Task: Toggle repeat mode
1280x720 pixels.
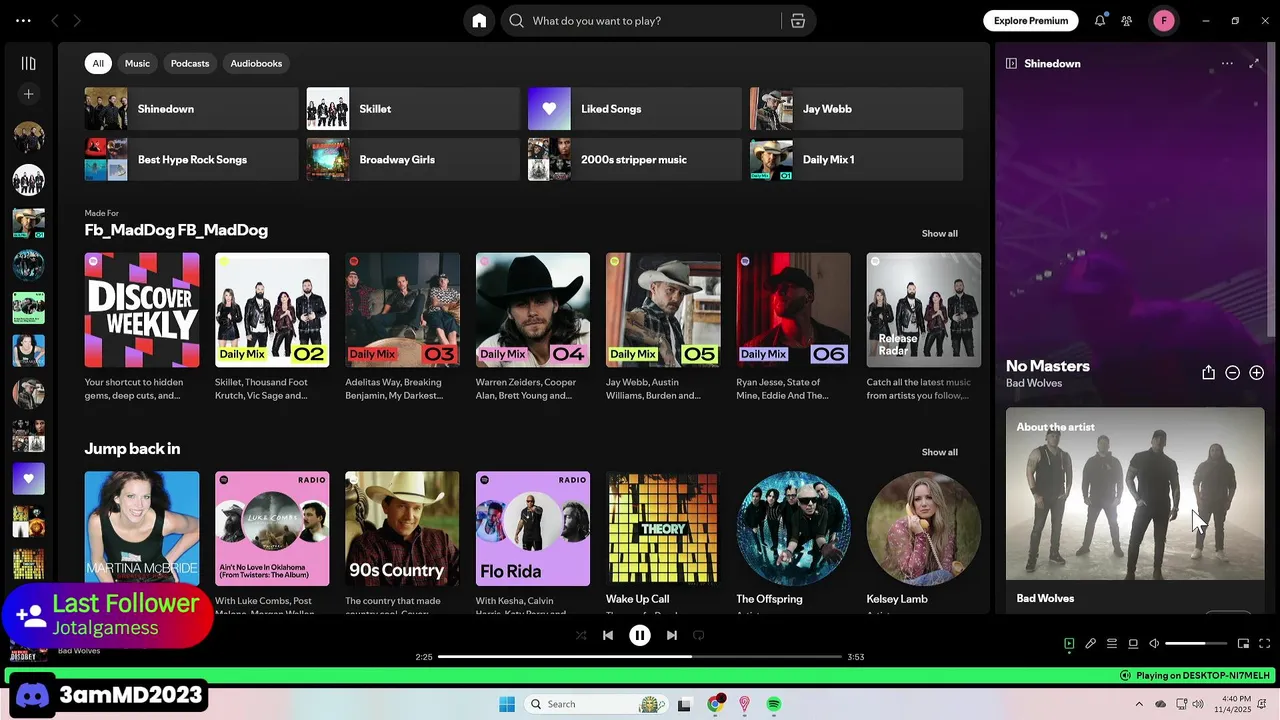Action: click(699, 635)
